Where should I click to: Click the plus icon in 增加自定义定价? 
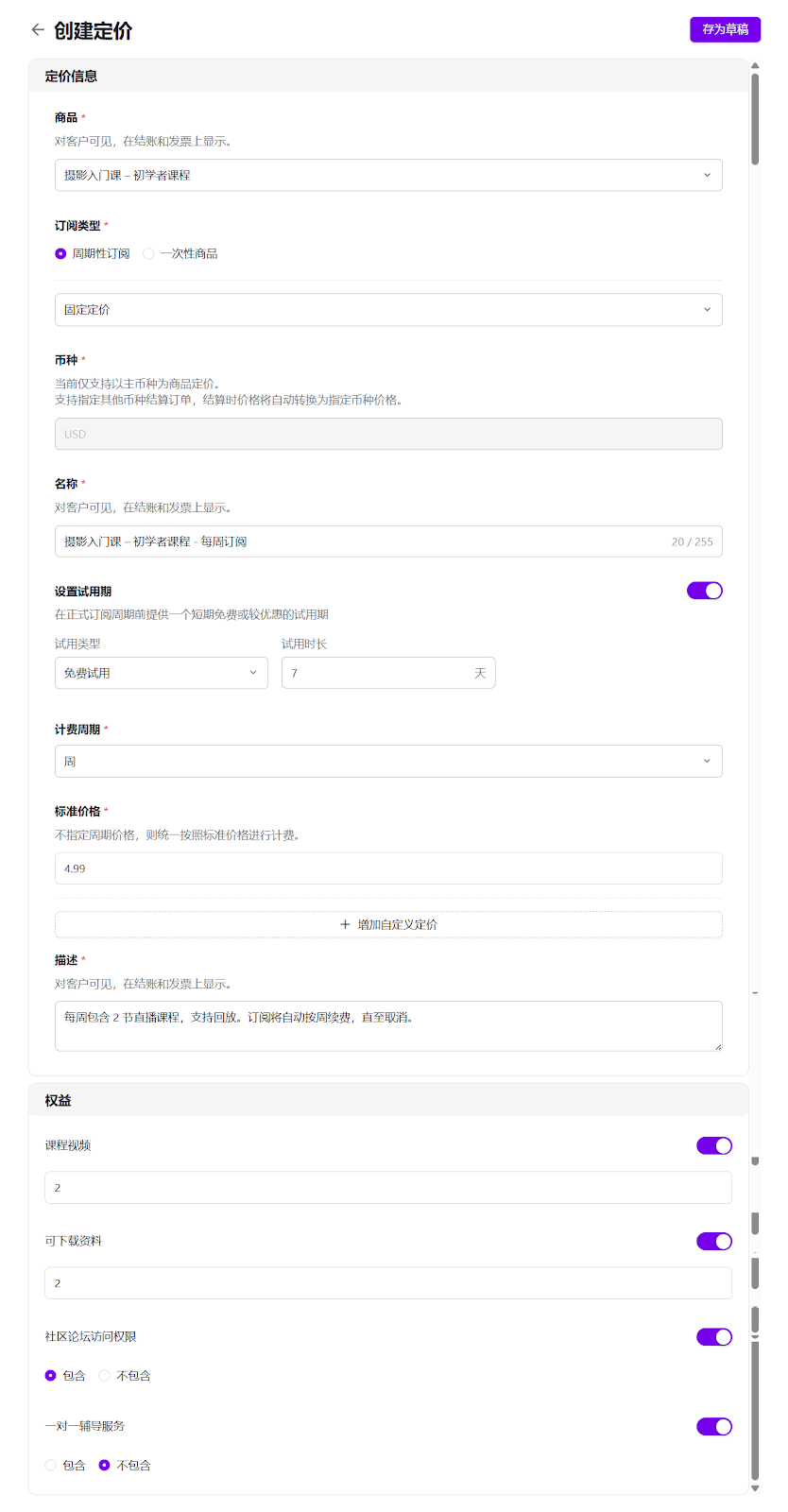click(345, 924)
